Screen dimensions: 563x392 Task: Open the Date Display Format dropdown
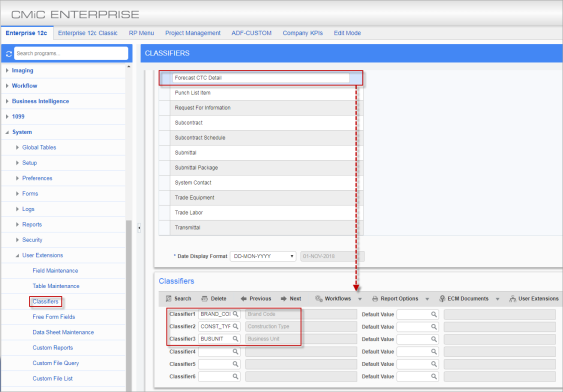point(263,256)
